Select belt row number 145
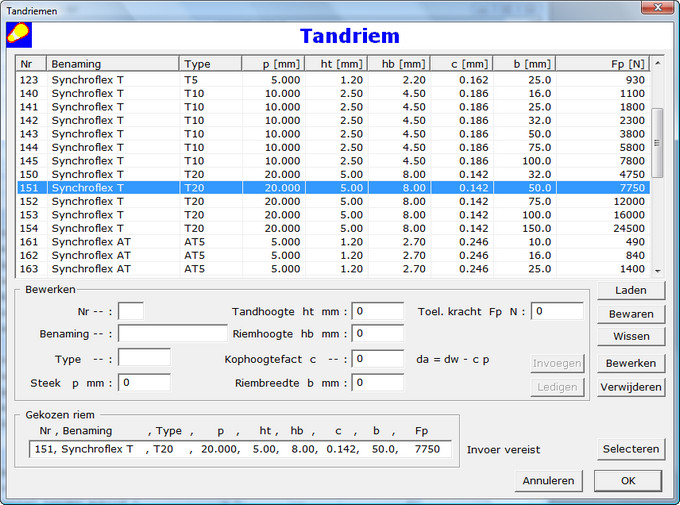680x505 pixels. [333, 161]
